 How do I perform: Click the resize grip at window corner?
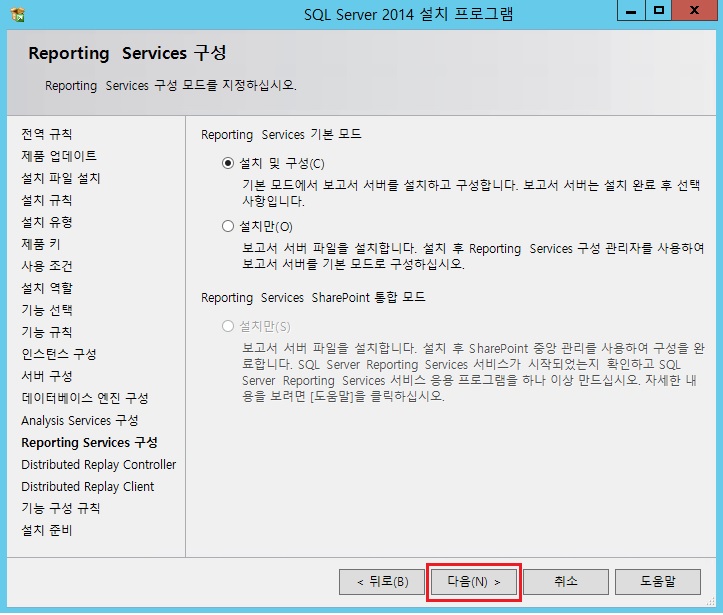(711, 601)
